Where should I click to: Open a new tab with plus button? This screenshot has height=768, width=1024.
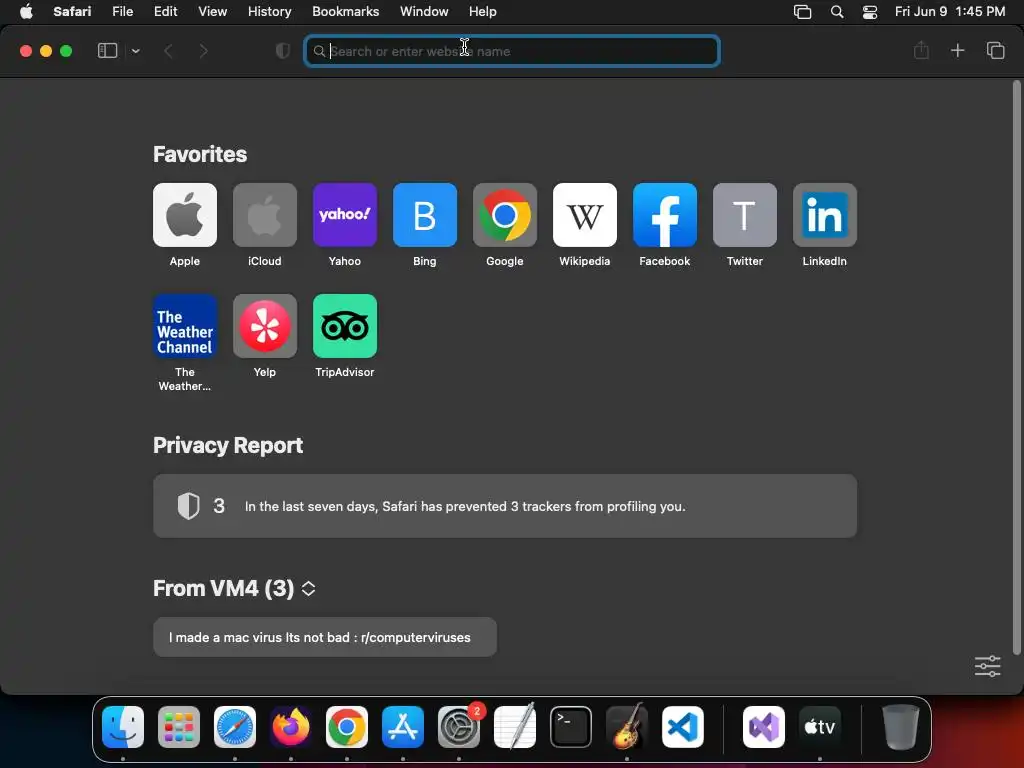point(957,50)
